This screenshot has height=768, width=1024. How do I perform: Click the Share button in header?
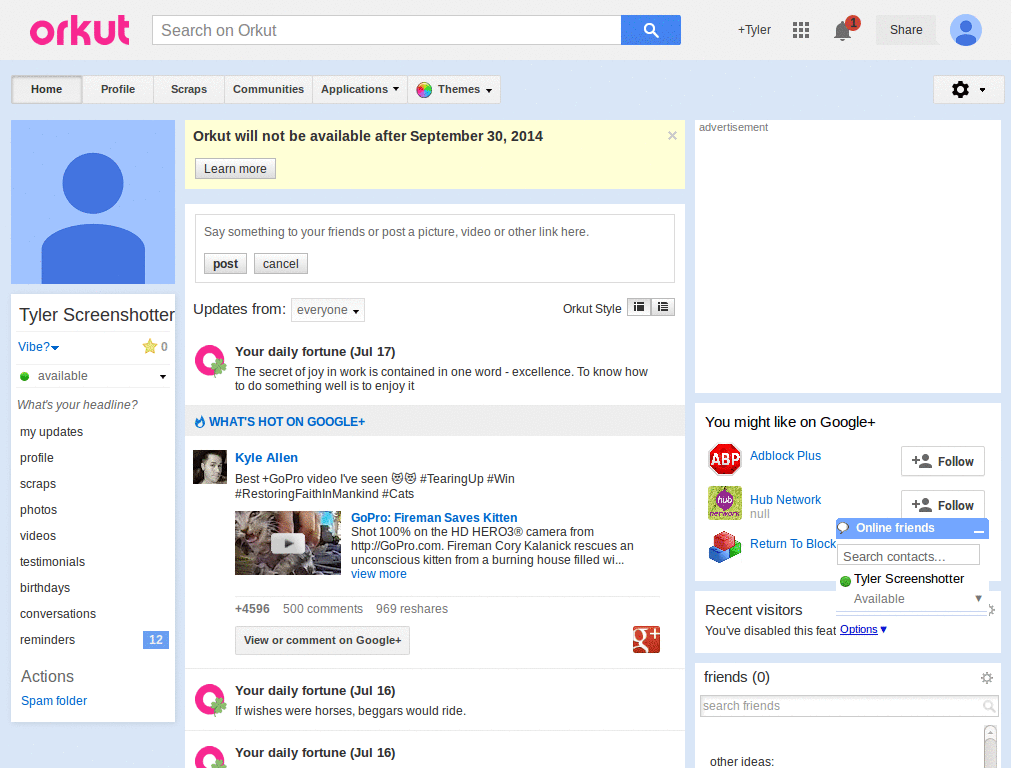(906, 30)
